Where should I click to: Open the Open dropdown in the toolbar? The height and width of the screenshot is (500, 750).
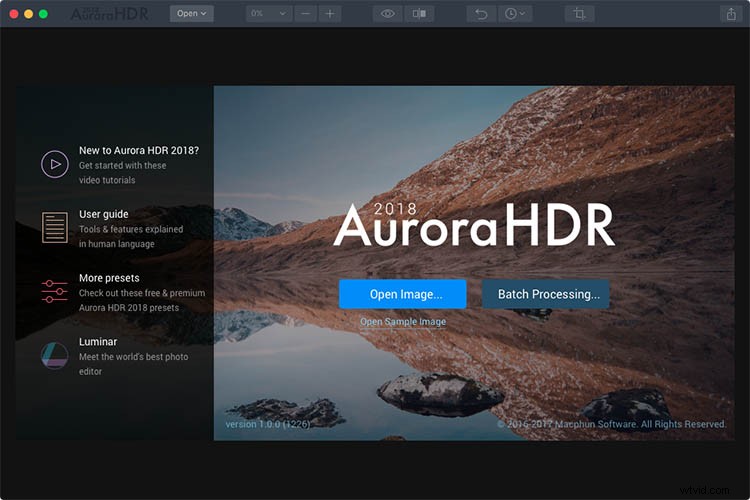click(191, 13)
